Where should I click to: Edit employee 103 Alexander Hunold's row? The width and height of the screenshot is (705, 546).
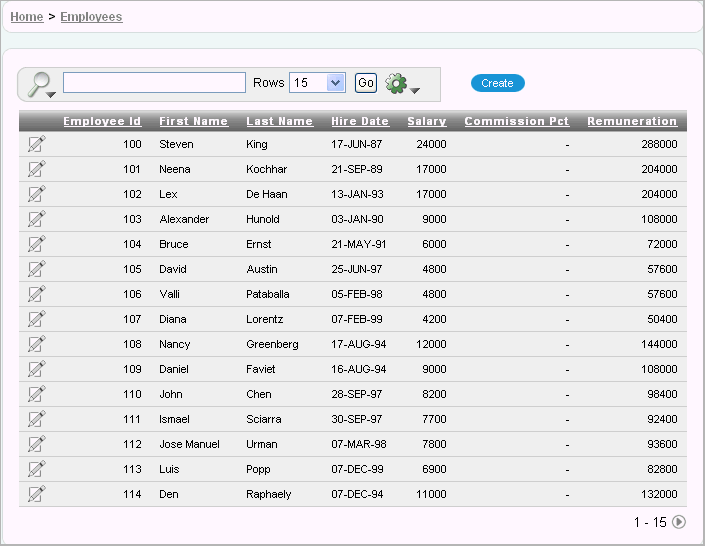(x=37, y=219)
